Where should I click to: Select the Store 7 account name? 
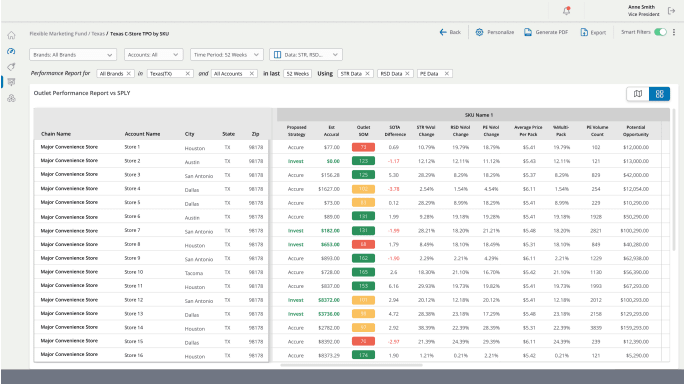click(132, 230)
